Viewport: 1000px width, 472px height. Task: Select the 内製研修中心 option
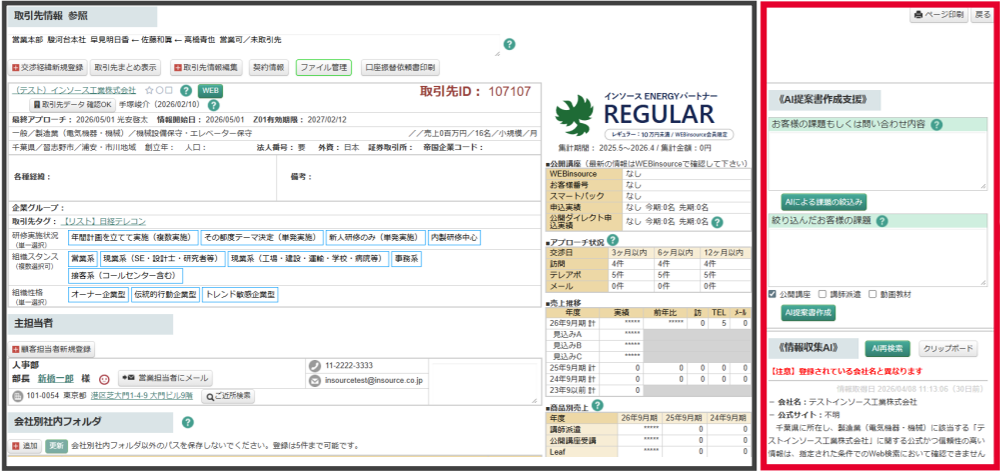pyautogui.click(x=454, y=238)
